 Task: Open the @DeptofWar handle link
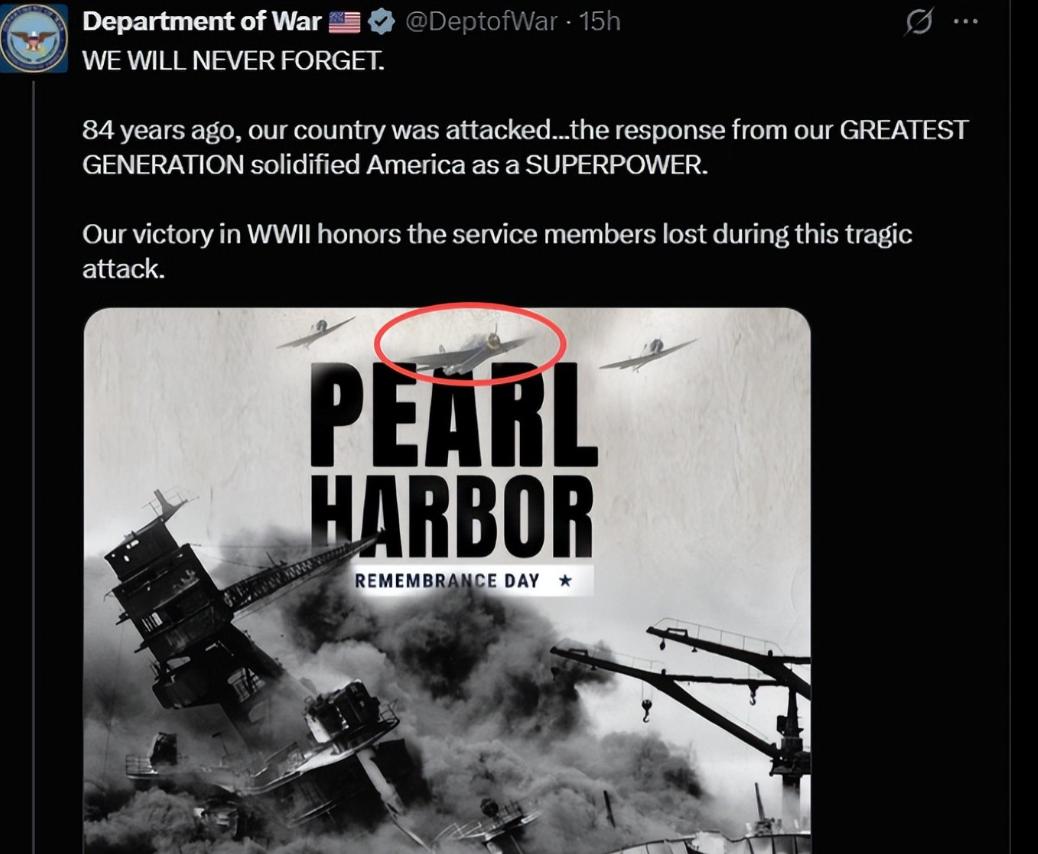click(481, 21)
